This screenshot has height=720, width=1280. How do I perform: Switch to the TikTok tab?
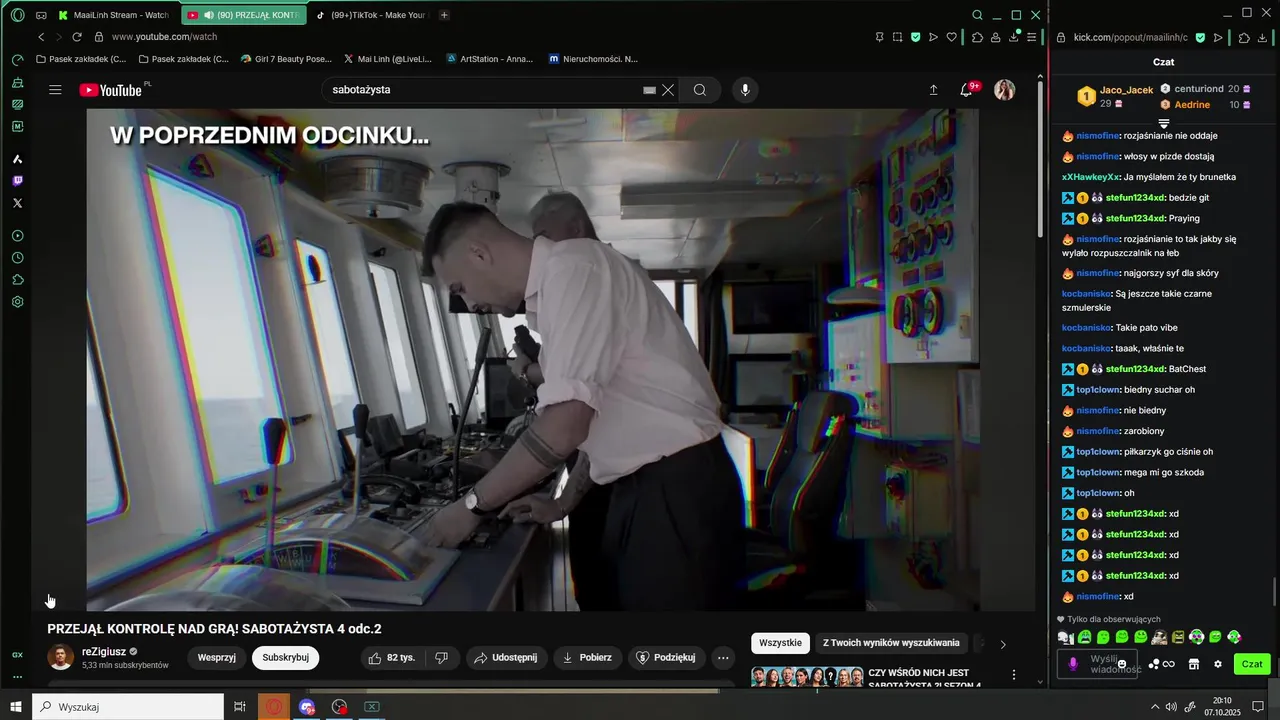coord(370,15)
